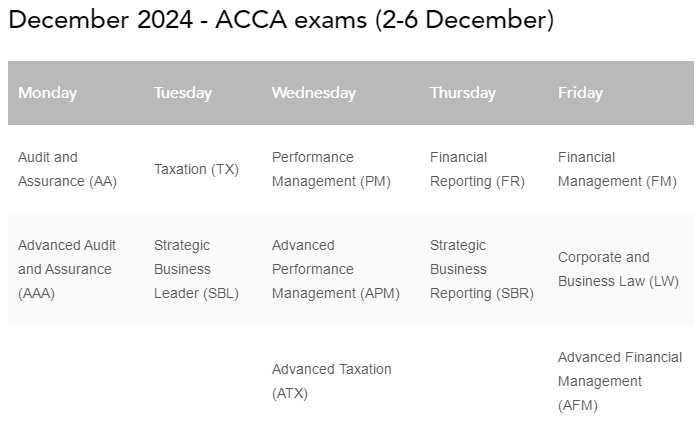Select the Tuesday column header

[x=183, y=93]
